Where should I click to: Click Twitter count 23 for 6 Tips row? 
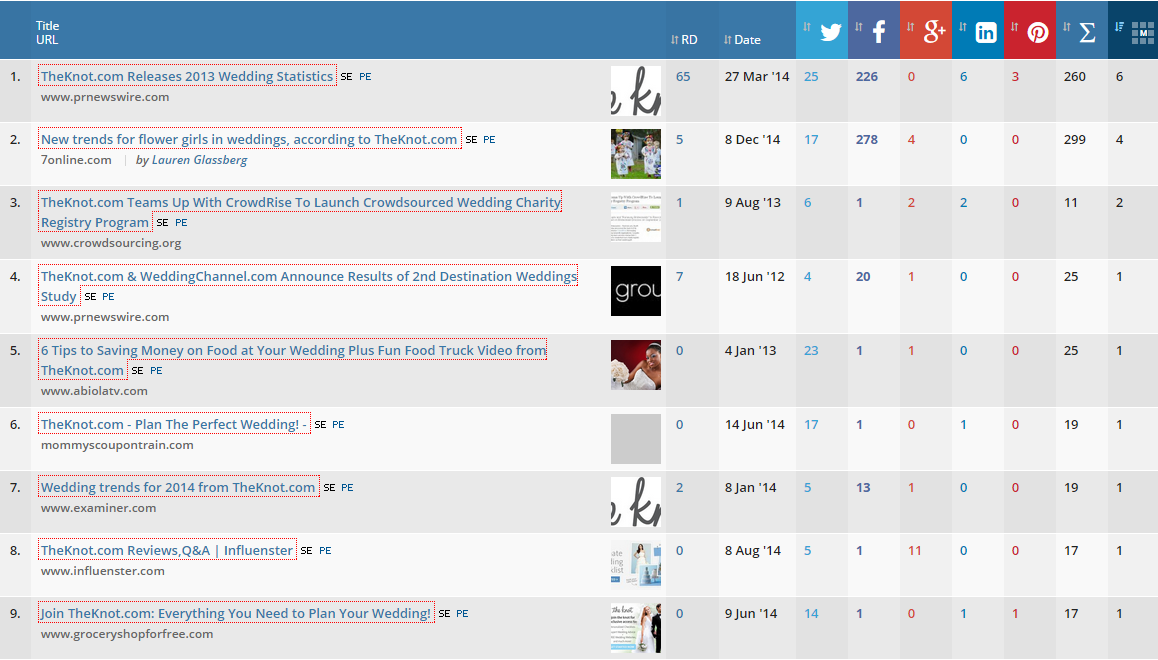(811, 350)
